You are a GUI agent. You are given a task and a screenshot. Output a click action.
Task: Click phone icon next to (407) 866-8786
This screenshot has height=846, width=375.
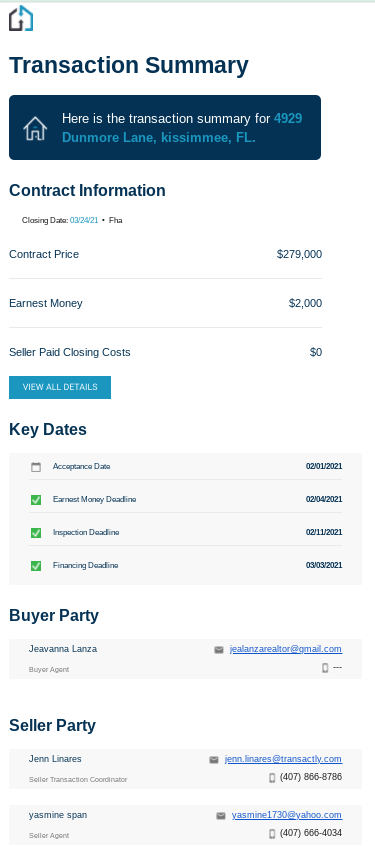pos(272,777)
